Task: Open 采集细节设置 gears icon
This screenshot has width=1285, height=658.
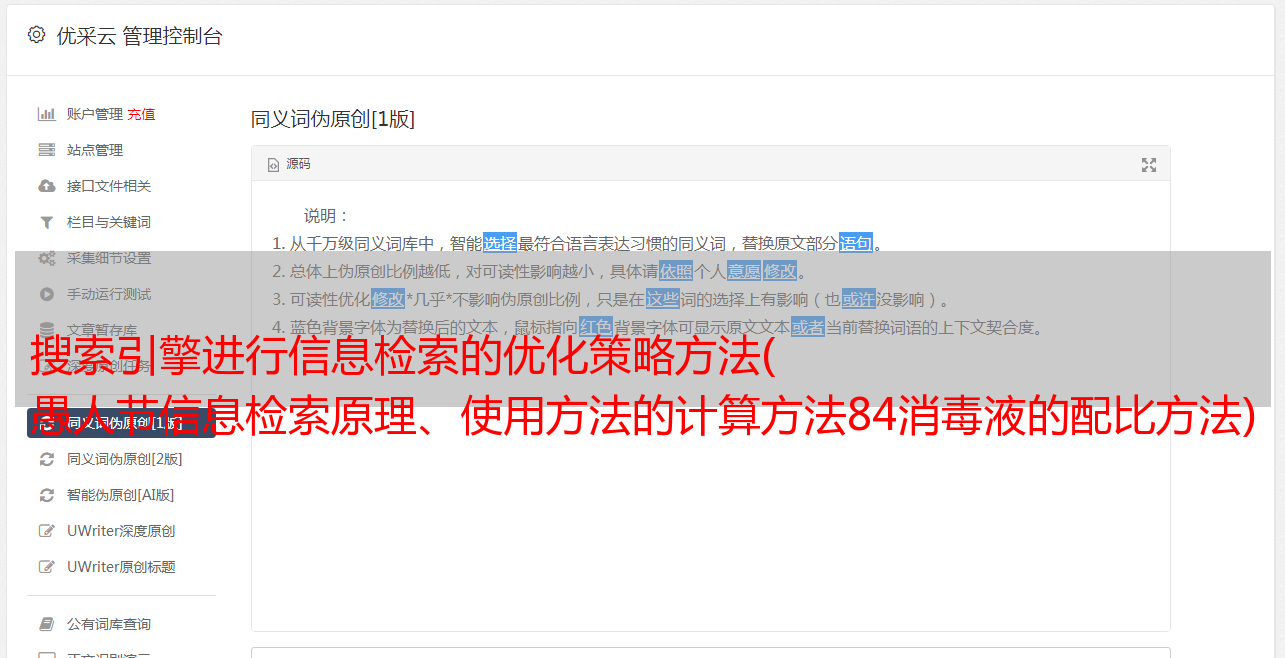Action: pyautogui.click(x=46, y=258)
